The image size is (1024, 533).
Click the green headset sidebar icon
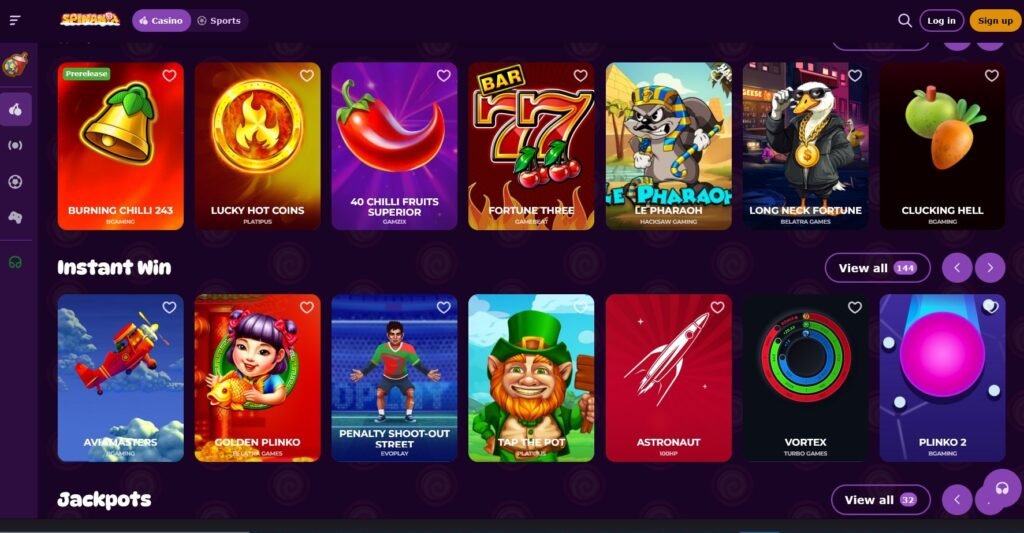16,263
